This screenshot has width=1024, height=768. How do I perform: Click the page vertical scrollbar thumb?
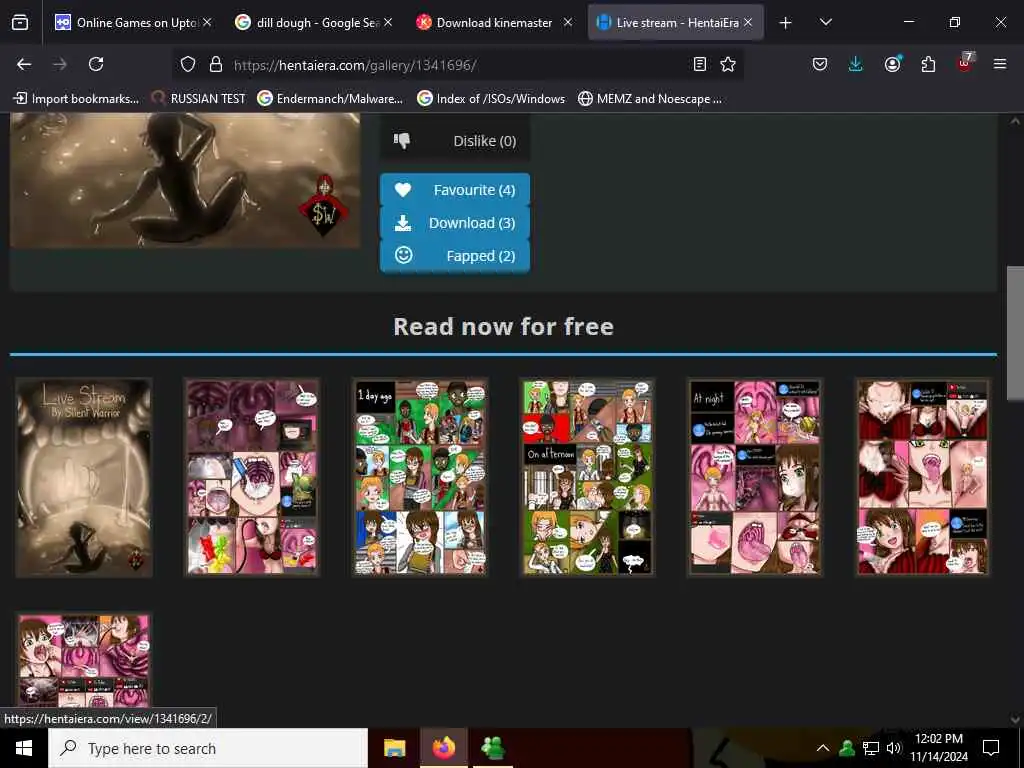coord(1015,333)
